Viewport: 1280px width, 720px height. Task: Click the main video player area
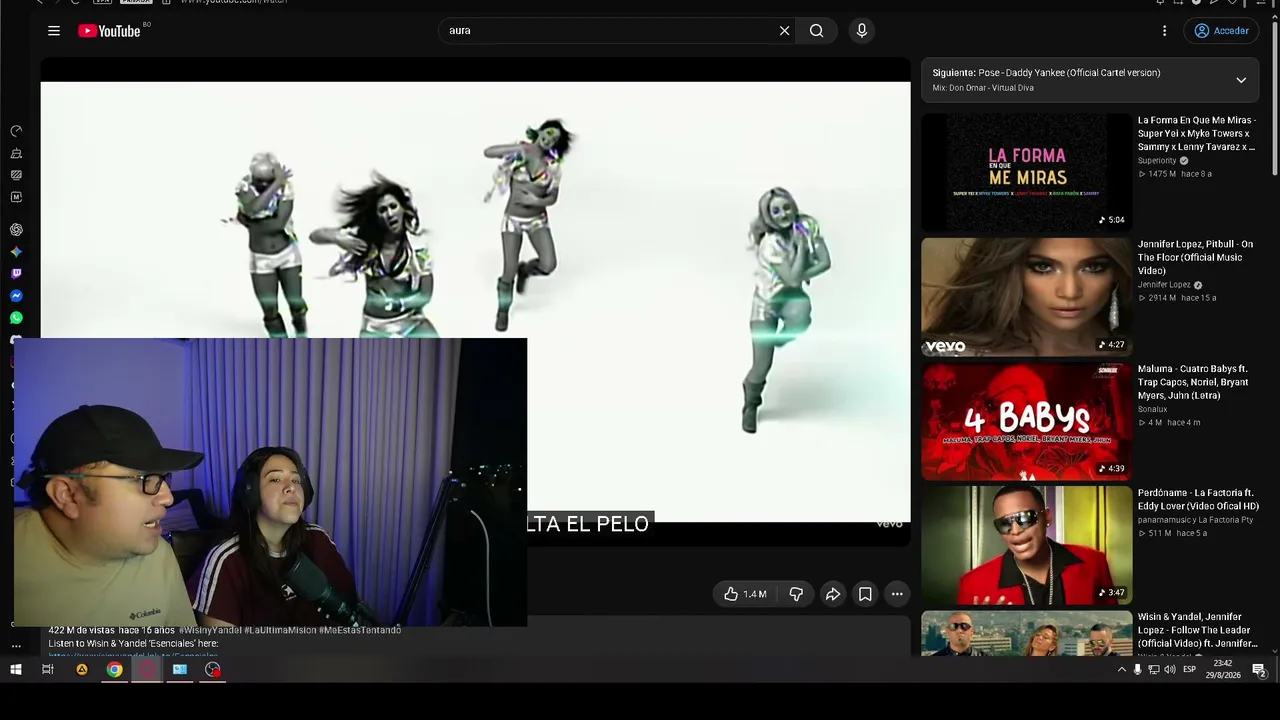click(475, 302)
